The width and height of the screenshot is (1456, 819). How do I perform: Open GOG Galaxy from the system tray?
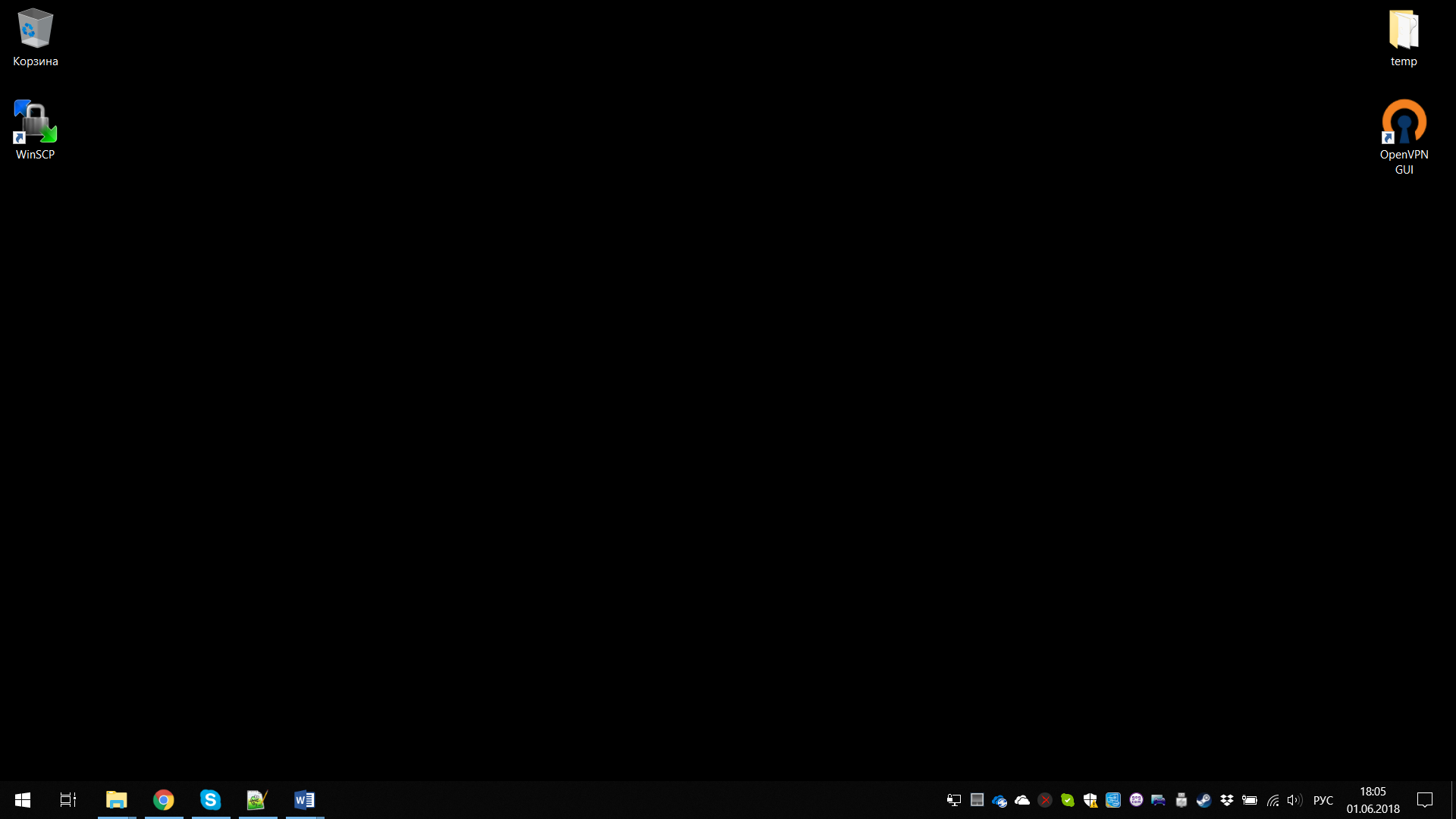click(x=1136, y=800)
